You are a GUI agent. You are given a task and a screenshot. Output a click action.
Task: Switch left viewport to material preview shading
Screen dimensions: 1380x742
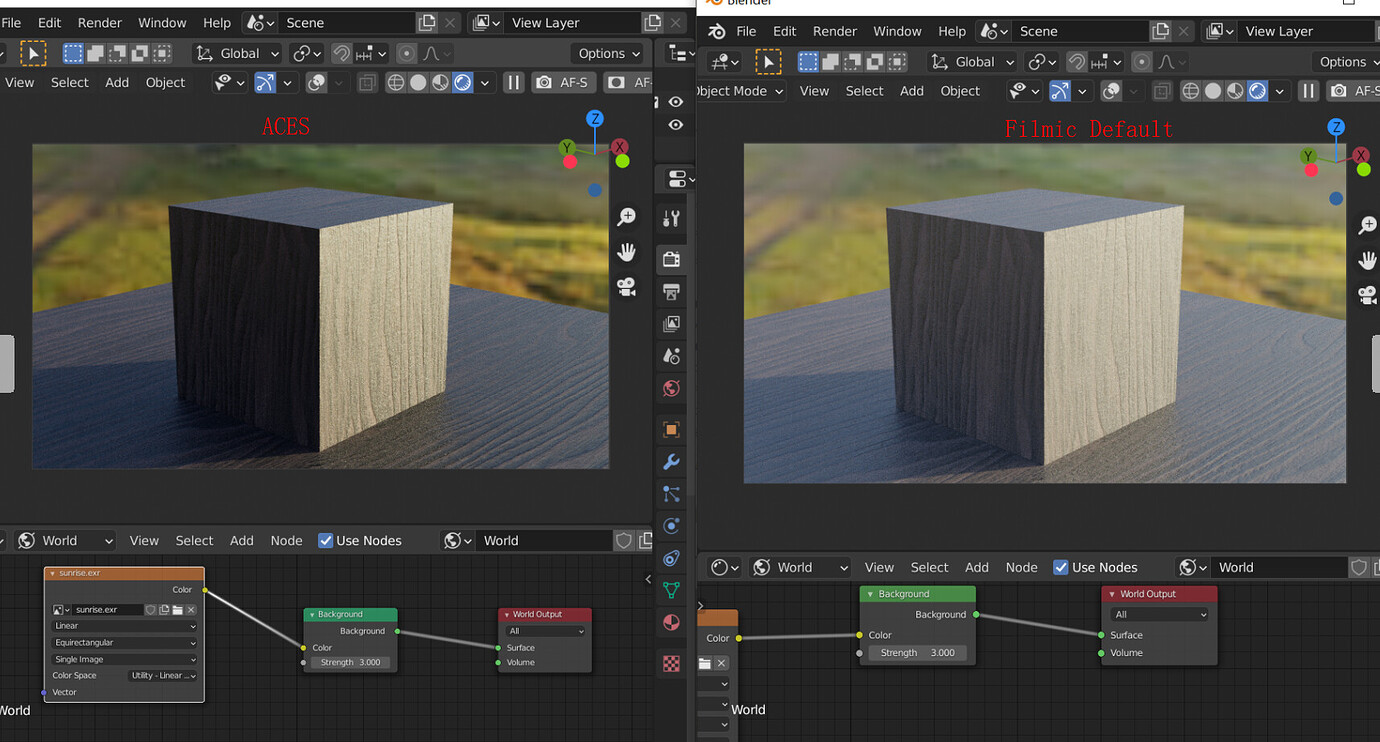[440, 82]
